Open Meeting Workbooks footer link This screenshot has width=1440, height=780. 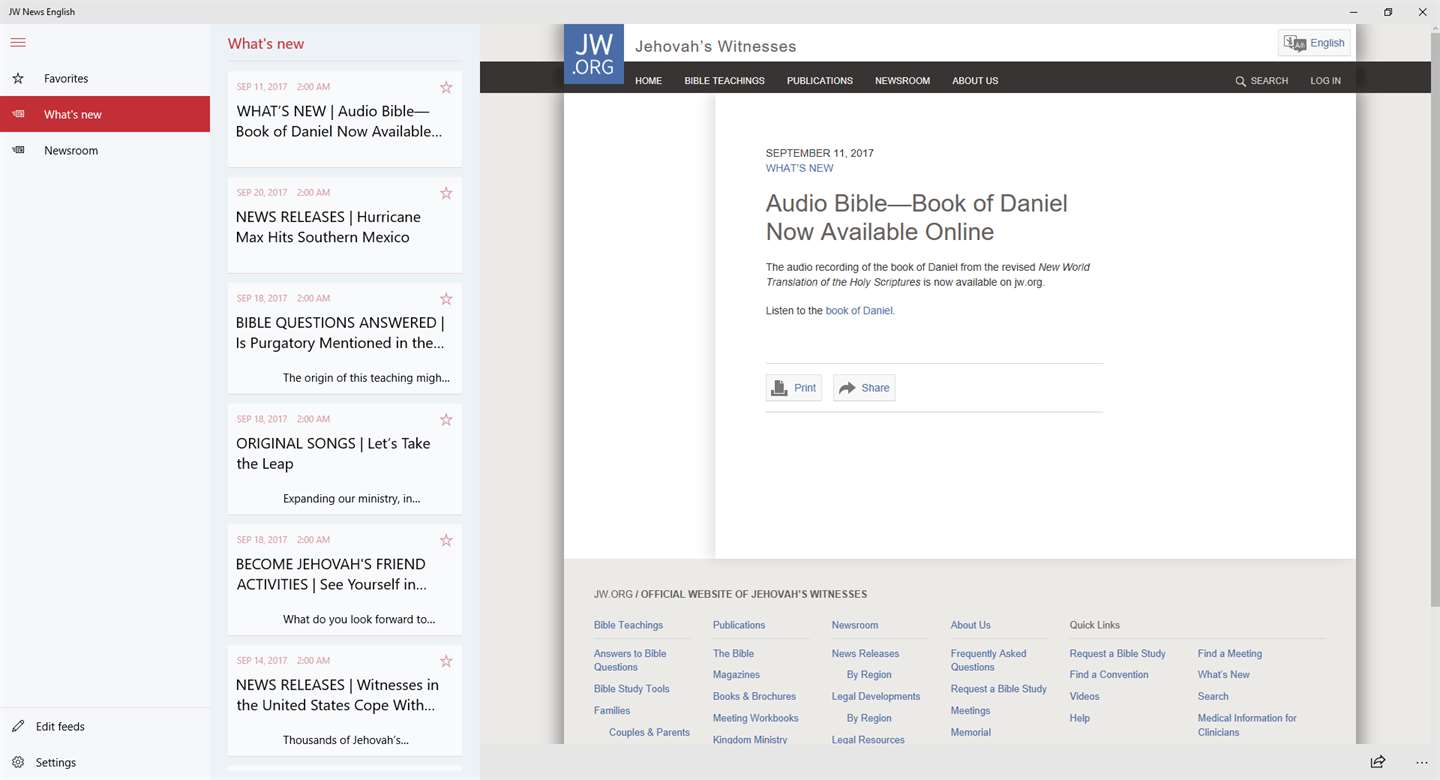pos(755,718)
